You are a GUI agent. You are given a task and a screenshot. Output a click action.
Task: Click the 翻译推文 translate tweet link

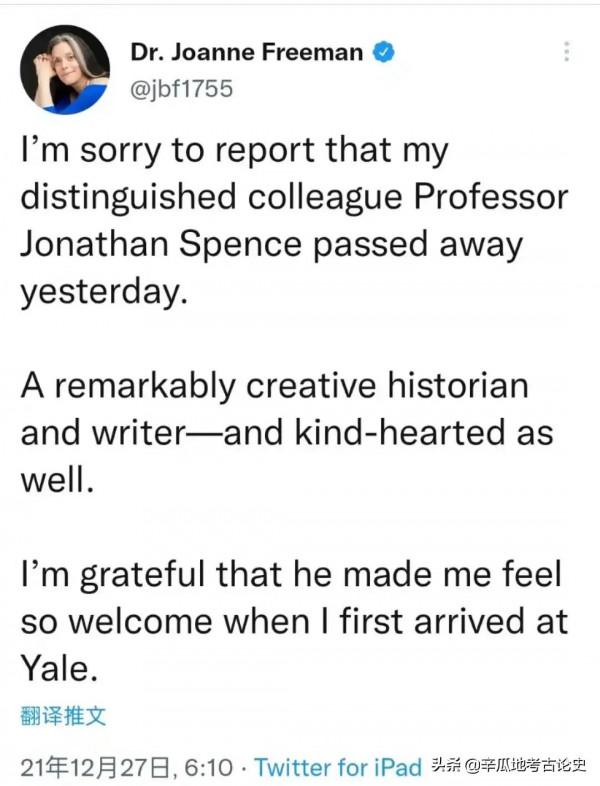pyautogui.click(x=62, y=715)
